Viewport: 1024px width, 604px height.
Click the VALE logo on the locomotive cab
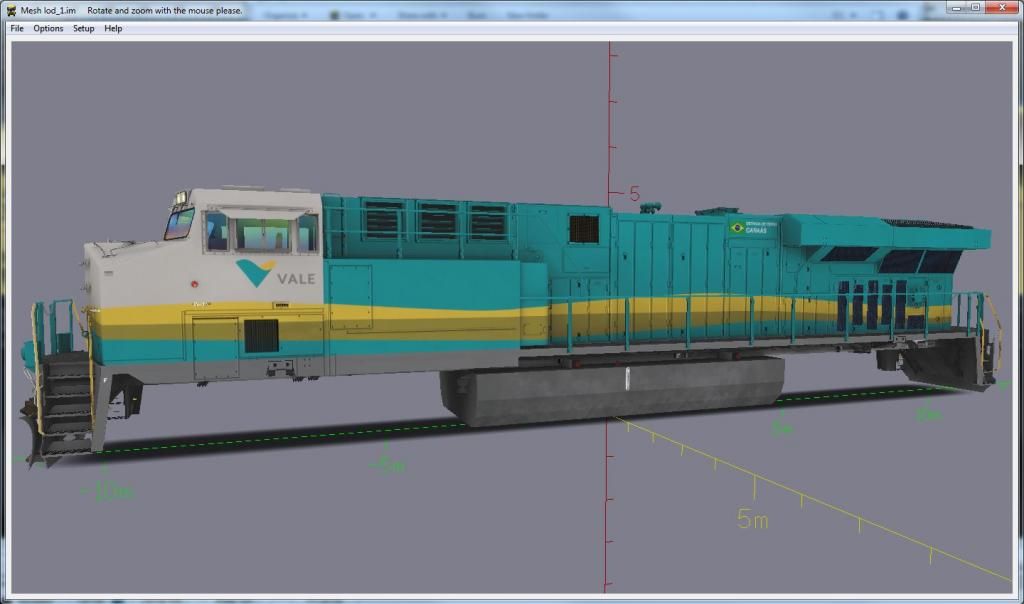click(275, 274)
